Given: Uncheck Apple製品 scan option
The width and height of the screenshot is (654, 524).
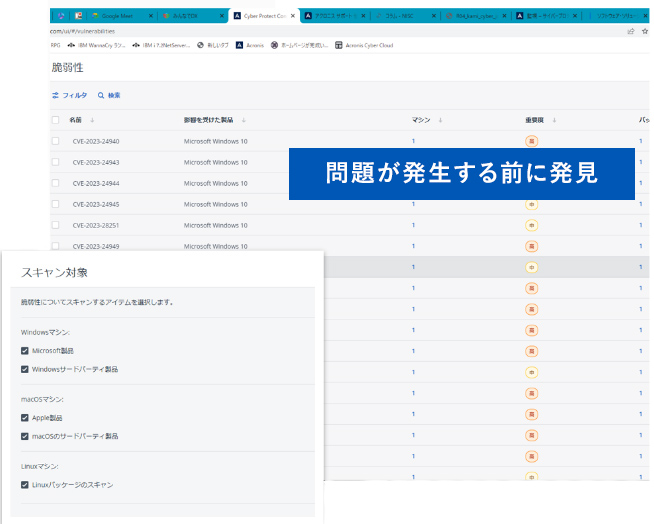Looking at the screenshot, I should click(25, 418).
